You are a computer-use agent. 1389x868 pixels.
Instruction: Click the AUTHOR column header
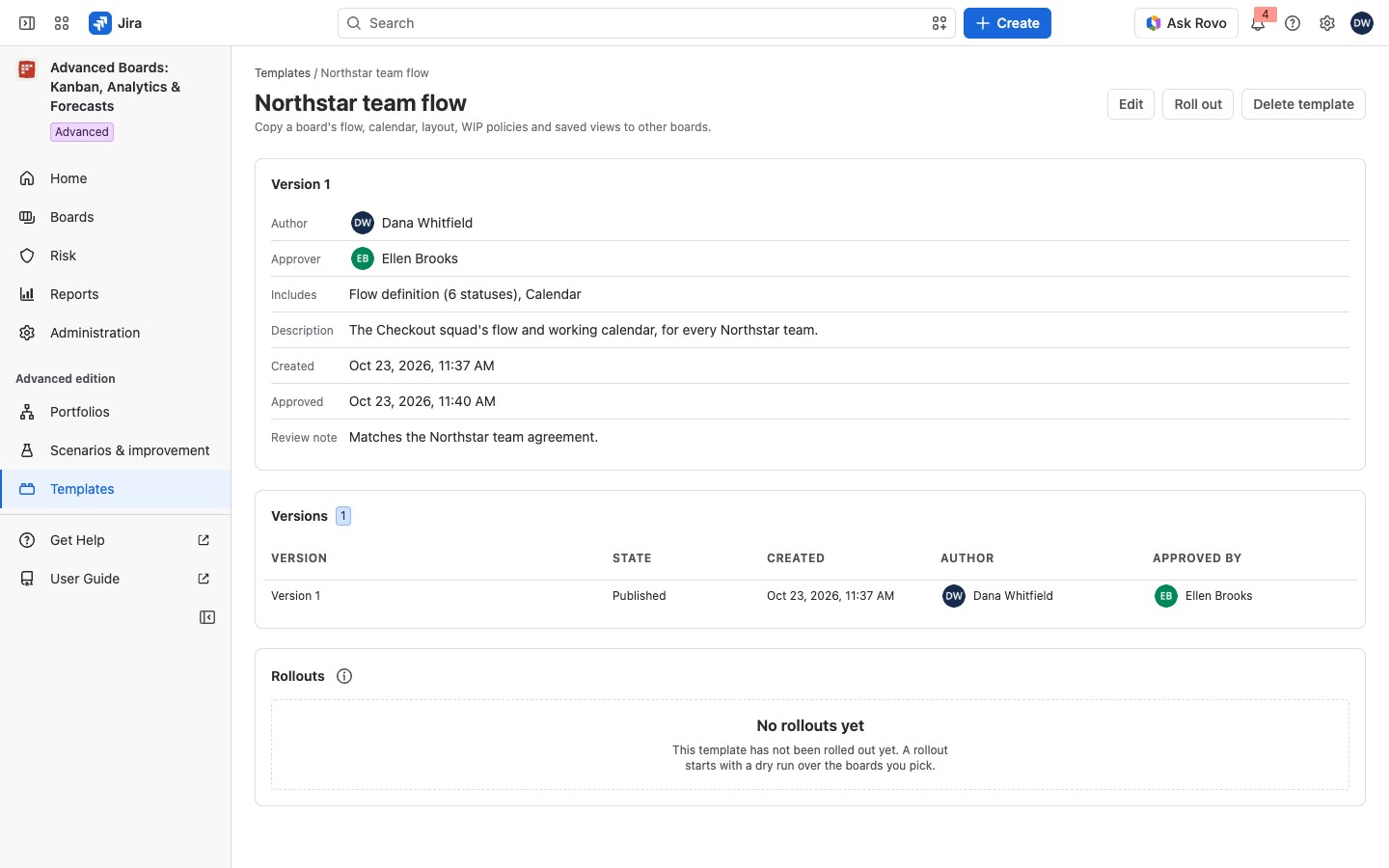click(x=967, y=558)
